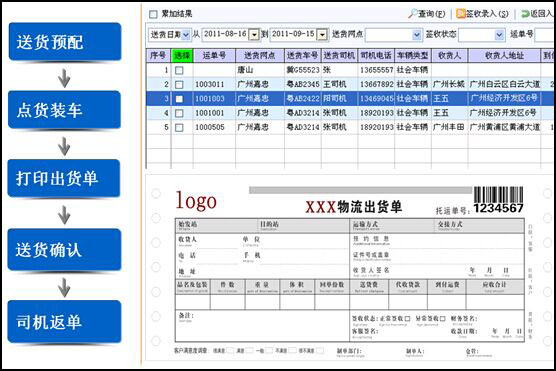Click driver 阳司机 cell

[339, 99]
